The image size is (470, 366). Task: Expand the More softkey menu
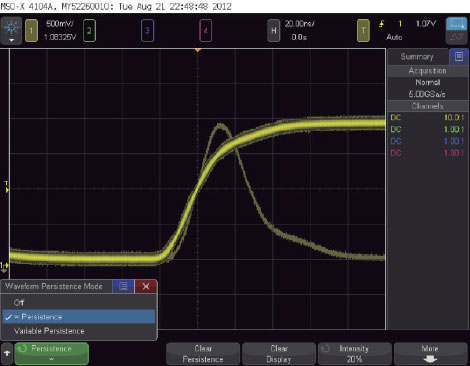(430, 354)
